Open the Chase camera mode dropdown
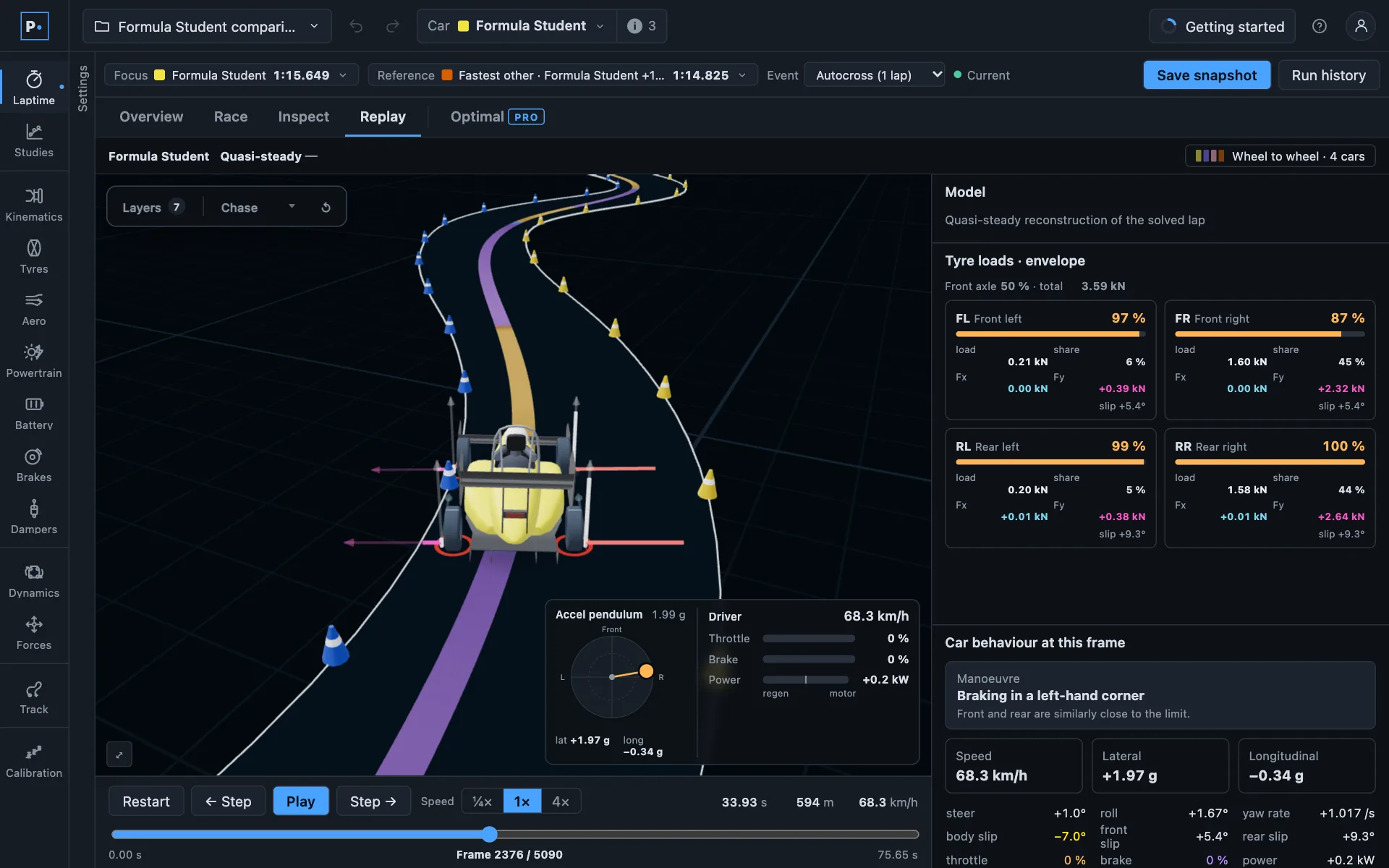 (x=258, y=208)
